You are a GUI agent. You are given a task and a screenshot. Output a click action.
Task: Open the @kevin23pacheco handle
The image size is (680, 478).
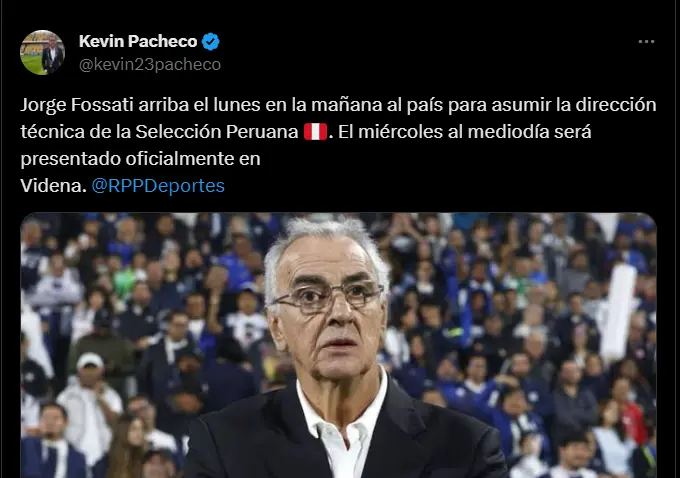[x=150, y=65]
